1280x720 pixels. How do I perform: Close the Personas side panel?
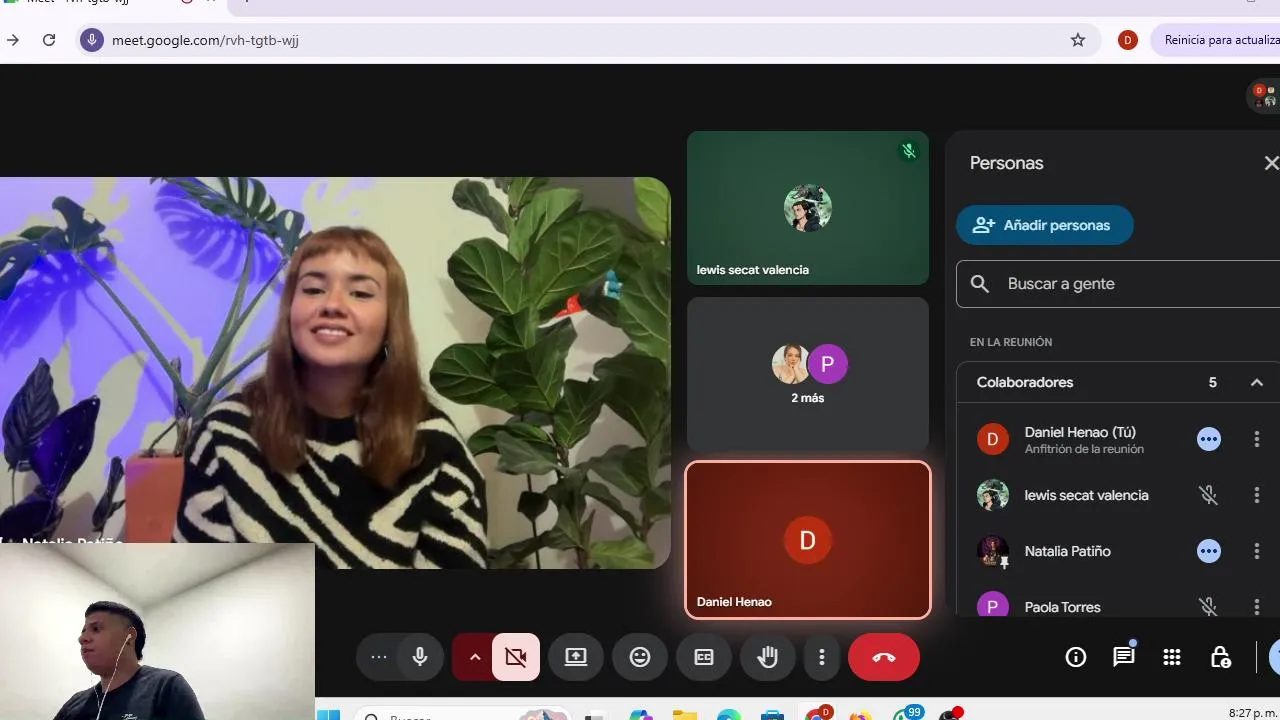[x=1271, y=163]
